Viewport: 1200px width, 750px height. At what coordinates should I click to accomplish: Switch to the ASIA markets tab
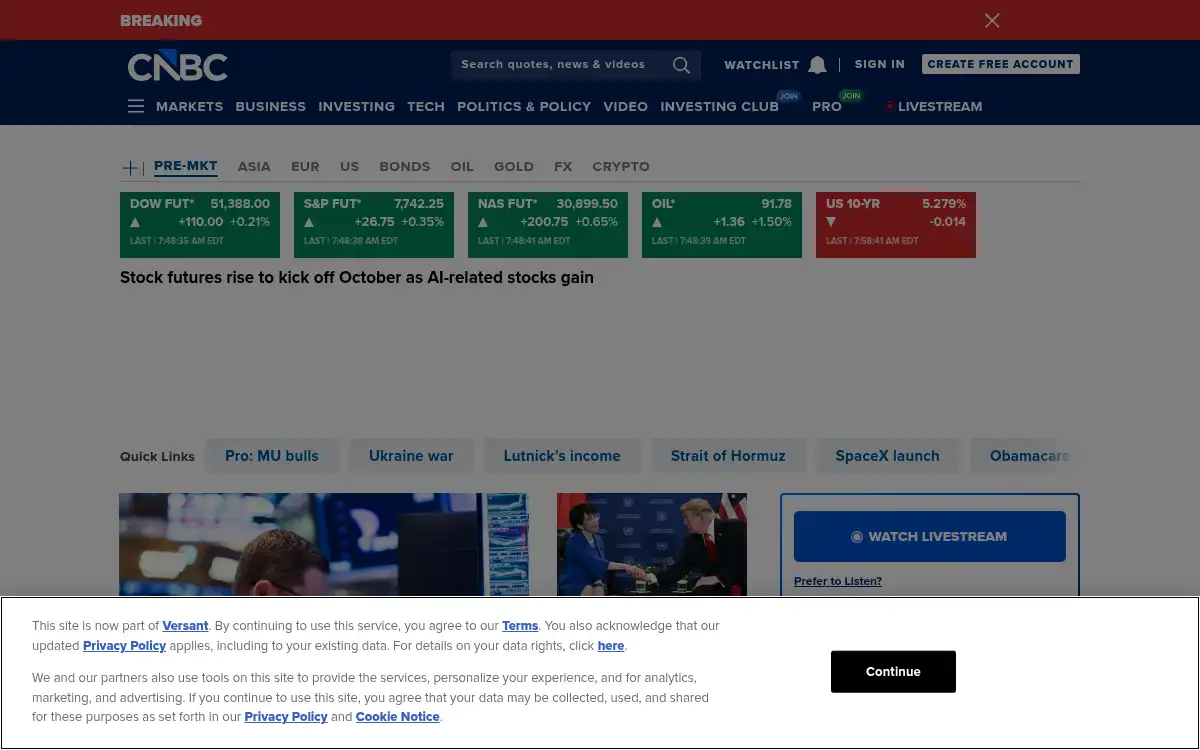pos(254,167)
